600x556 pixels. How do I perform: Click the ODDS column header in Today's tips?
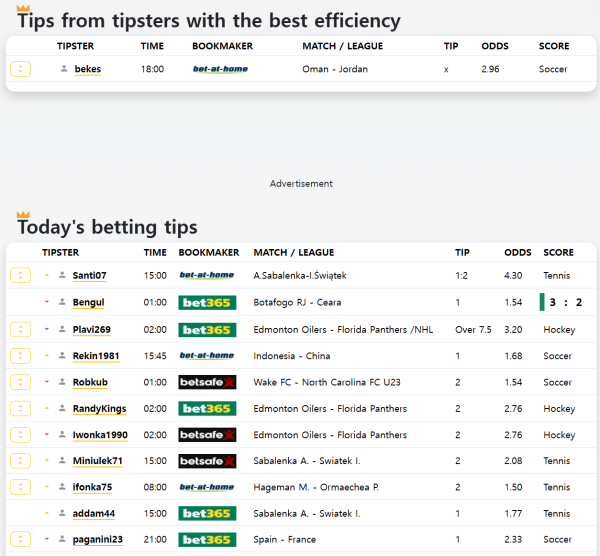pyautogui.click(x=518, y=252)
